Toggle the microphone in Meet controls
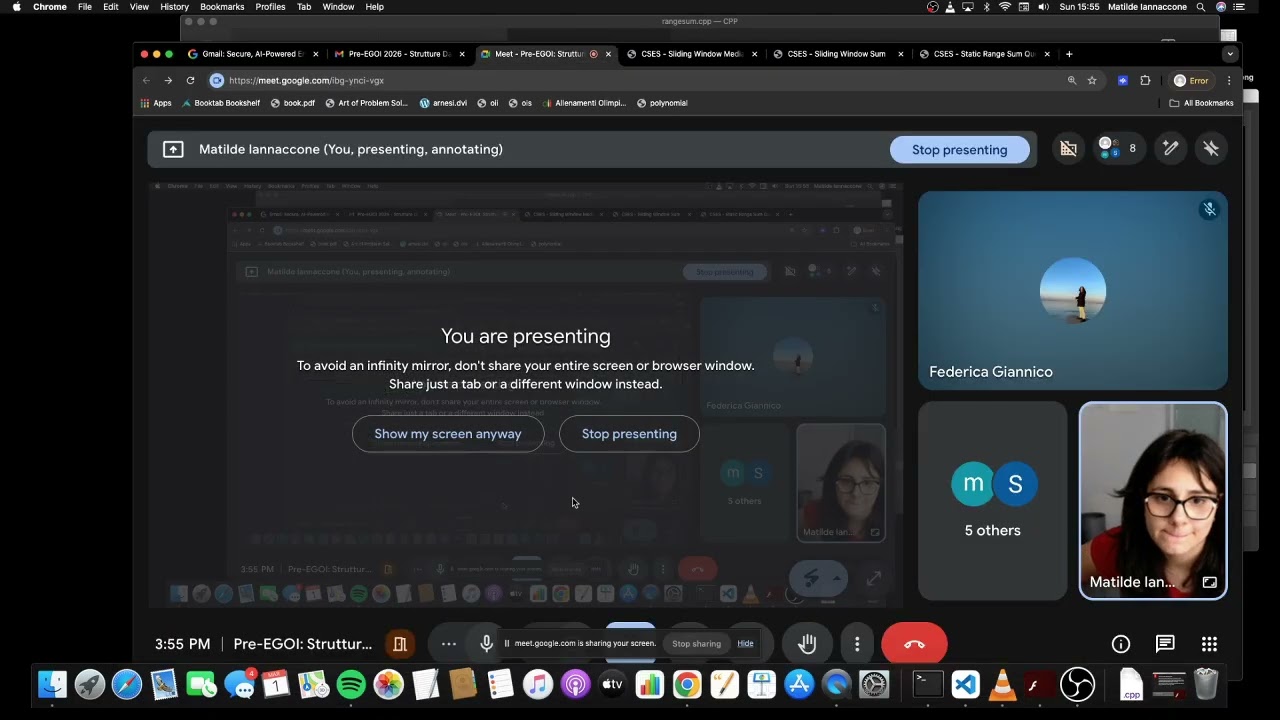The height and width of the screenshot is (720, 1280). point(486,644)
